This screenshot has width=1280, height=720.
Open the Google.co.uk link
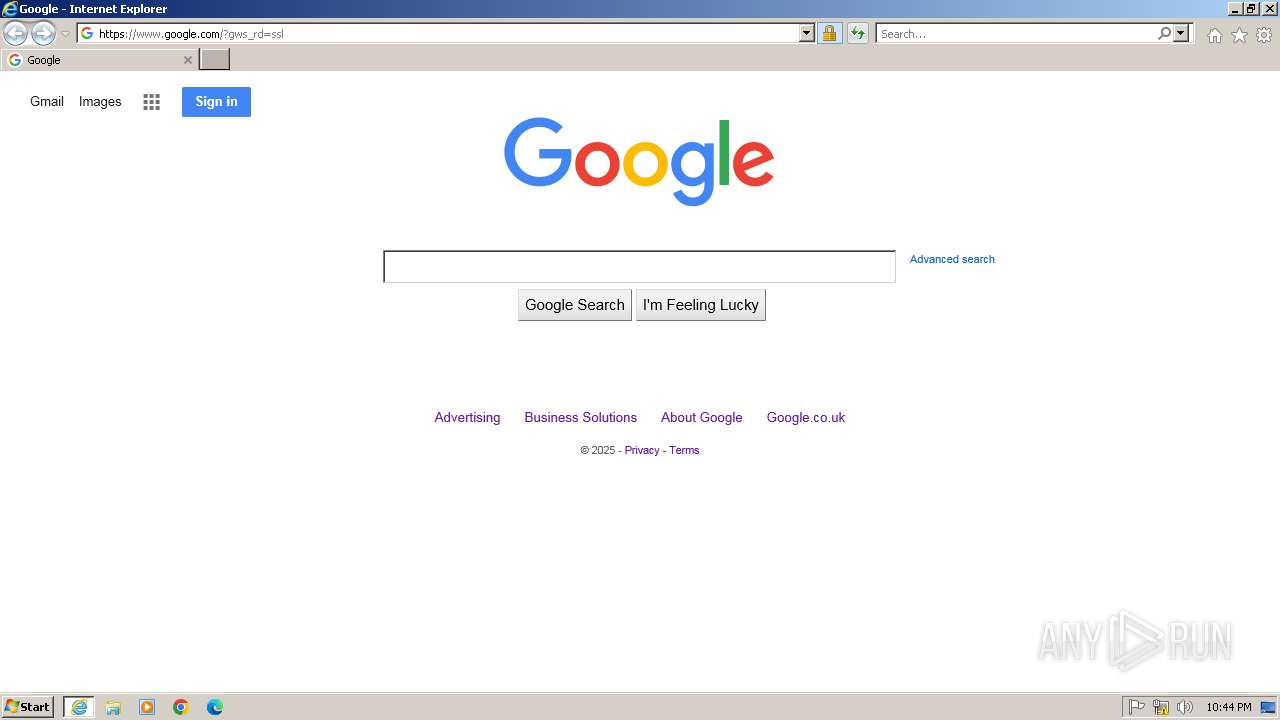click(x=806, y=418)
